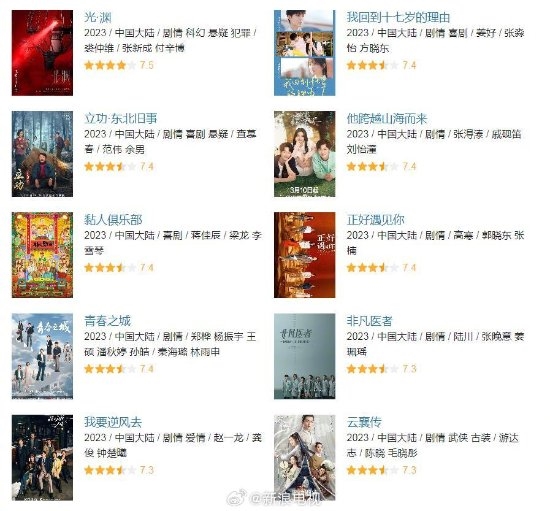Open the 立功·东北旧事 title link
The height and width of the screenshot is (511, 550).
120,119
